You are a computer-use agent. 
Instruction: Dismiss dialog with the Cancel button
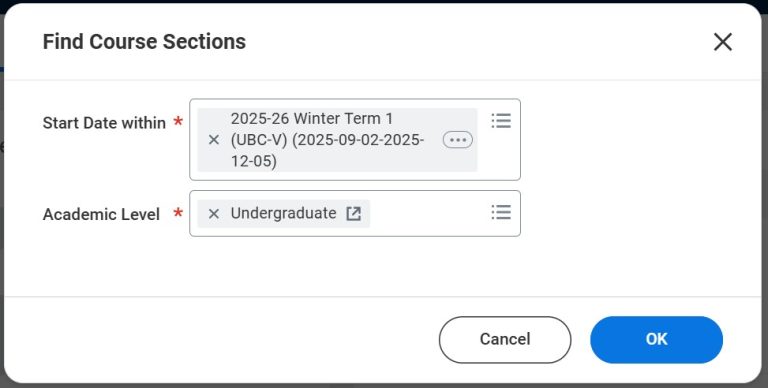(504, 340)
